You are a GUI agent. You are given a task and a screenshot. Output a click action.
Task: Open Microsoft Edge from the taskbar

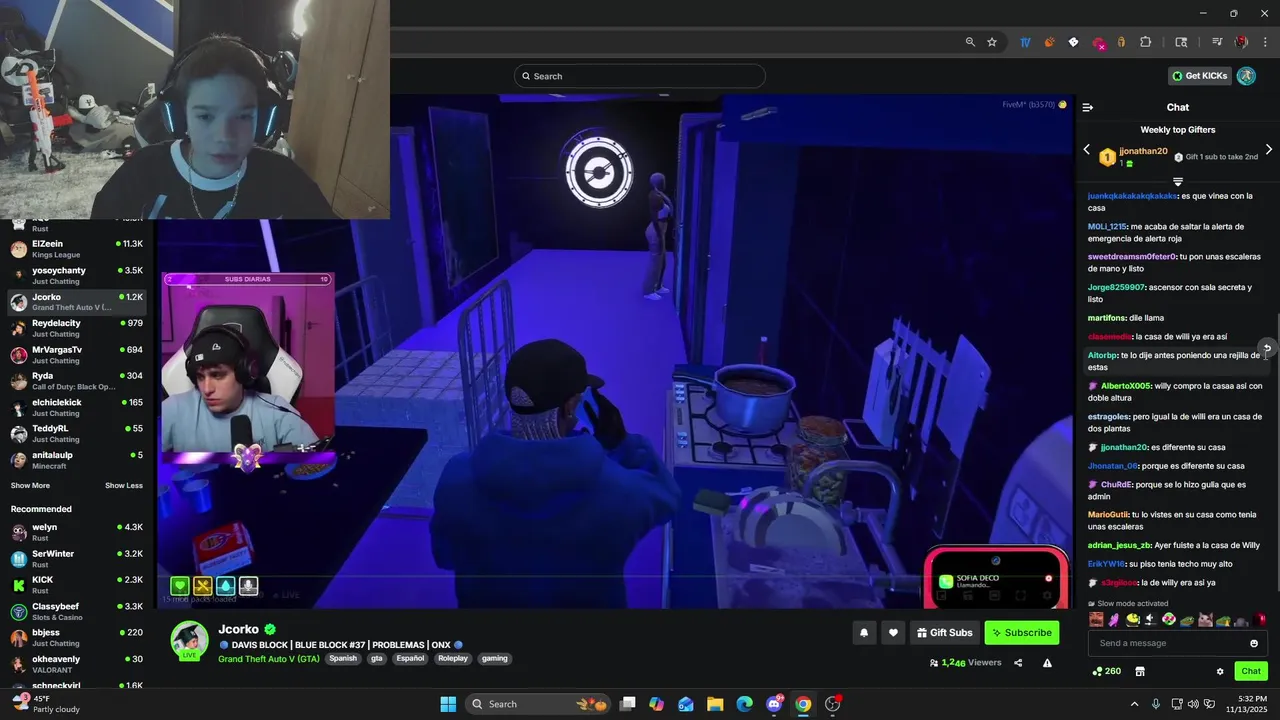pos(744,704)
